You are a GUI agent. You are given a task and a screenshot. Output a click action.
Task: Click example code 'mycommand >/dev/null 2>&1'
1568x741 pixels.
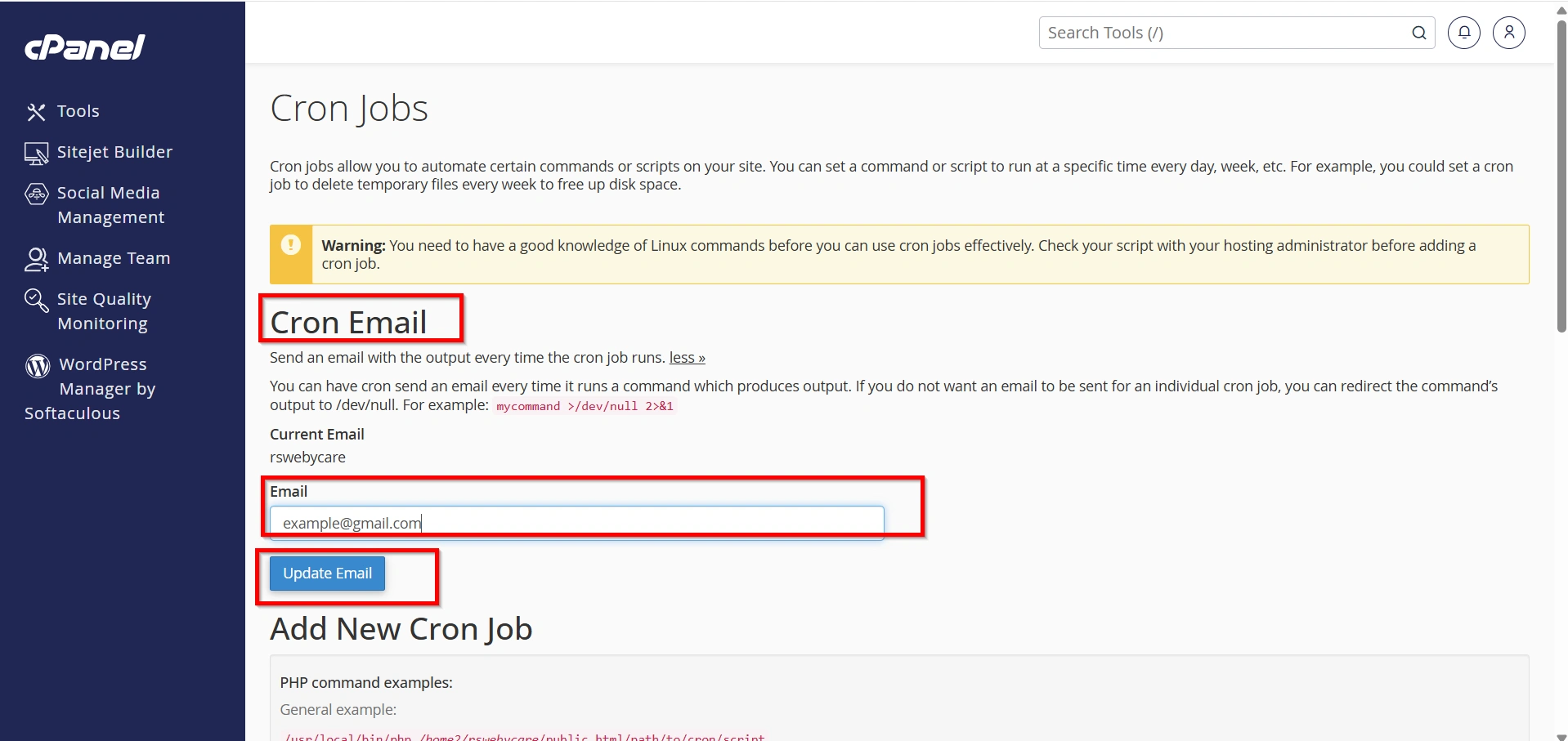(585, 406)
